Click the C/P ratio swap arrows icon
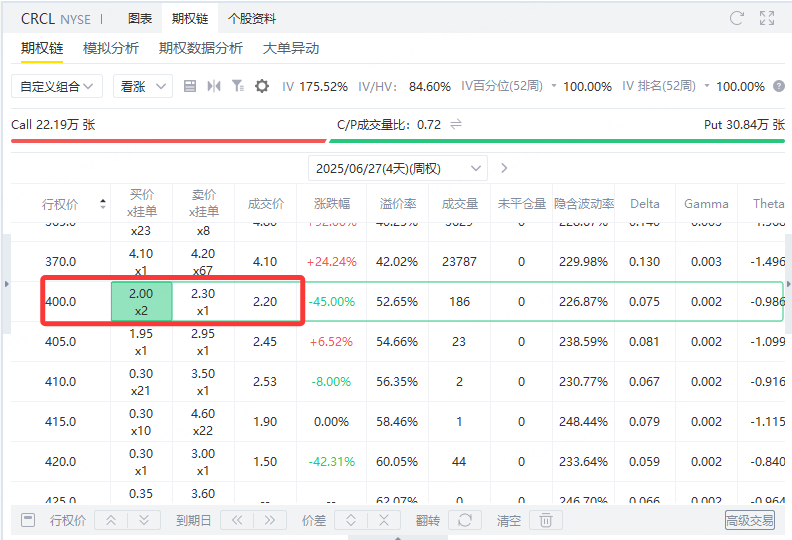Screen dimensions: 792x540 click(456, 124)
